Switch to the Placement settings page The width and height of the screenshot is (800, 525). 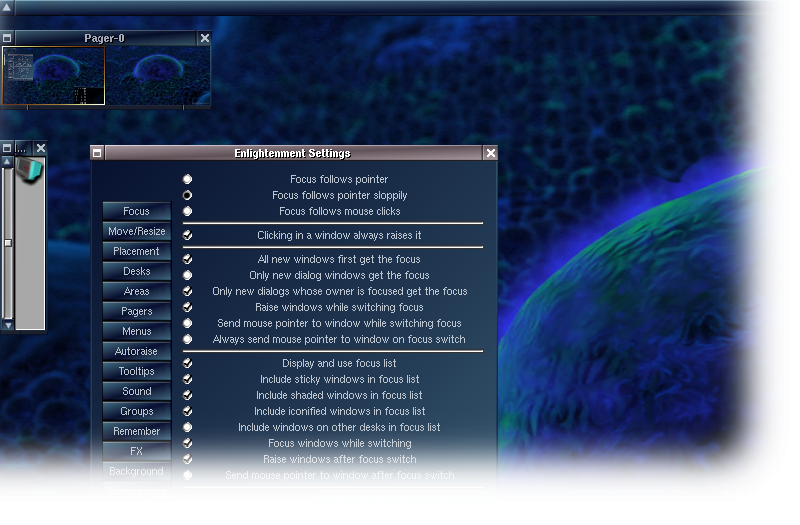136,251
